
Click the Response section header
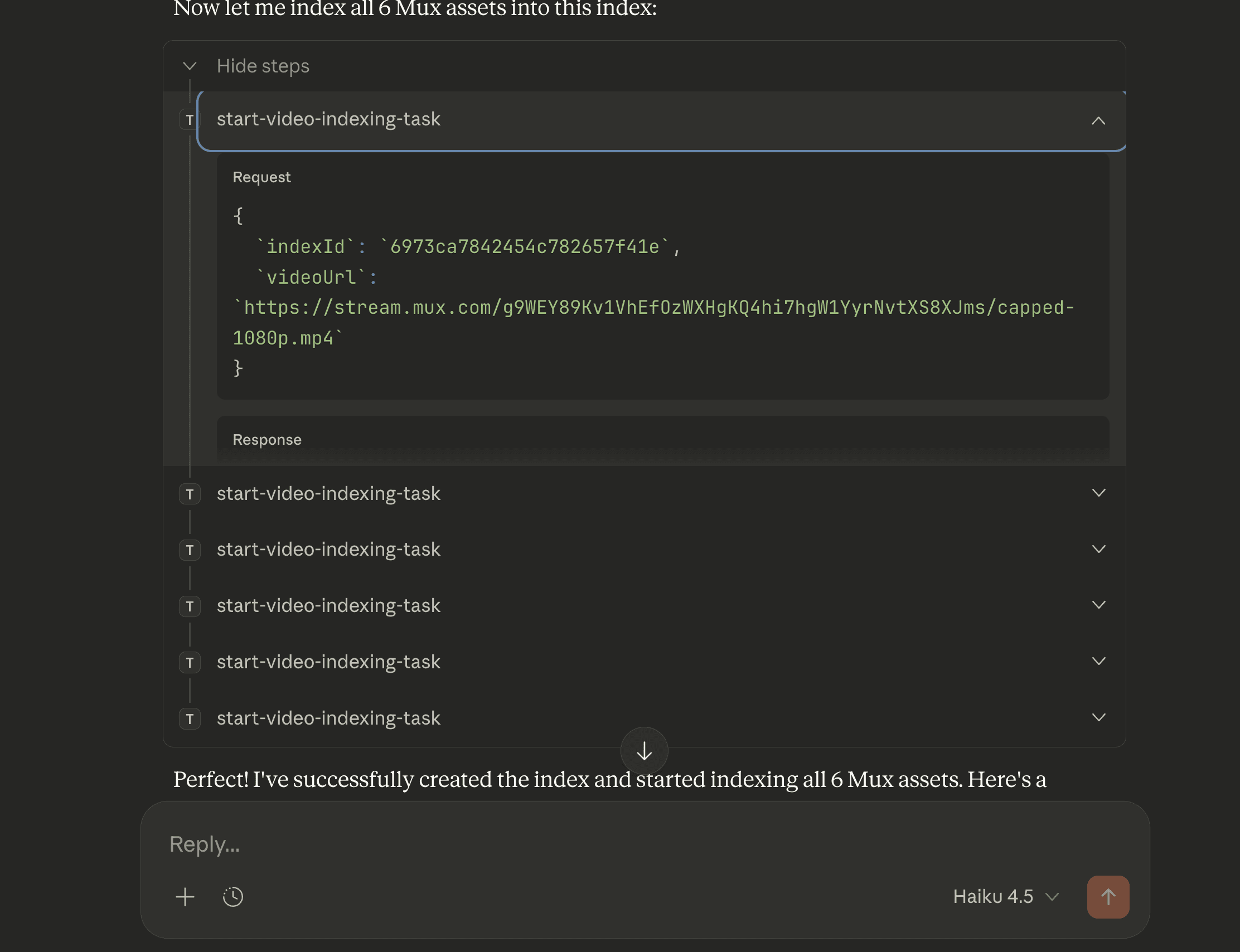click(267, 440)
